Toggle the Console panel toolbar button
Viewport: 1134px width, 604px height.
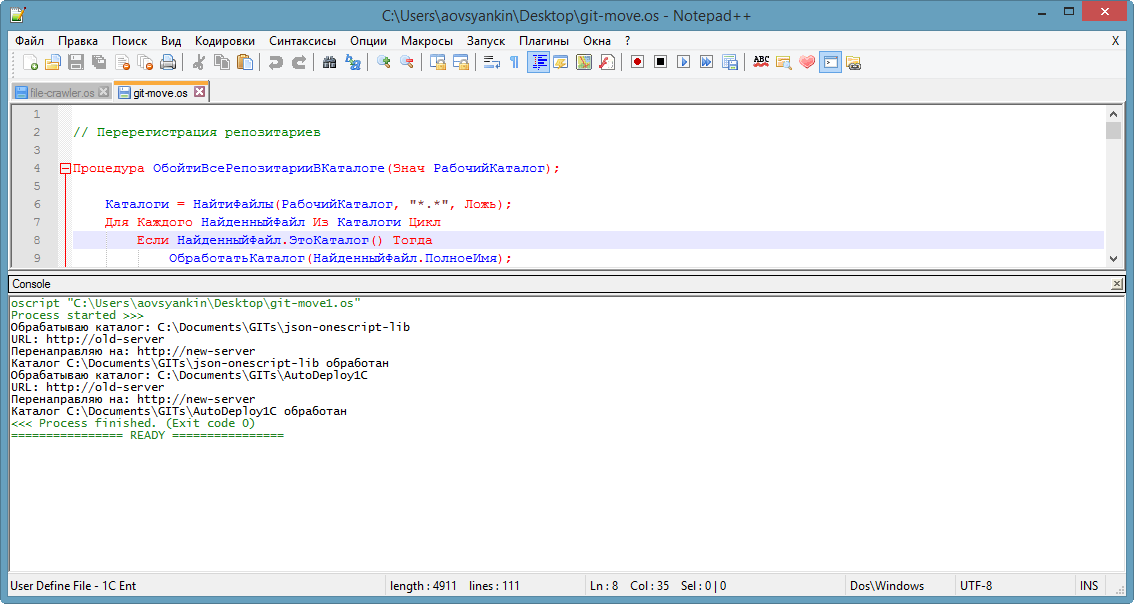[830, 63]
